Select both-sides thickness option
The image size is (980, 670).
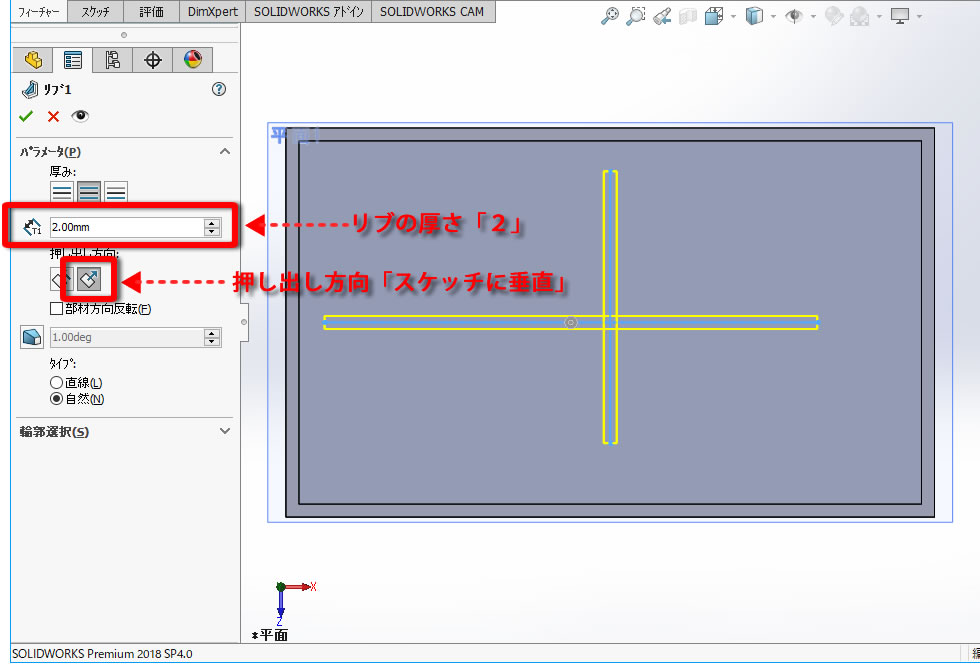[89, 192]
